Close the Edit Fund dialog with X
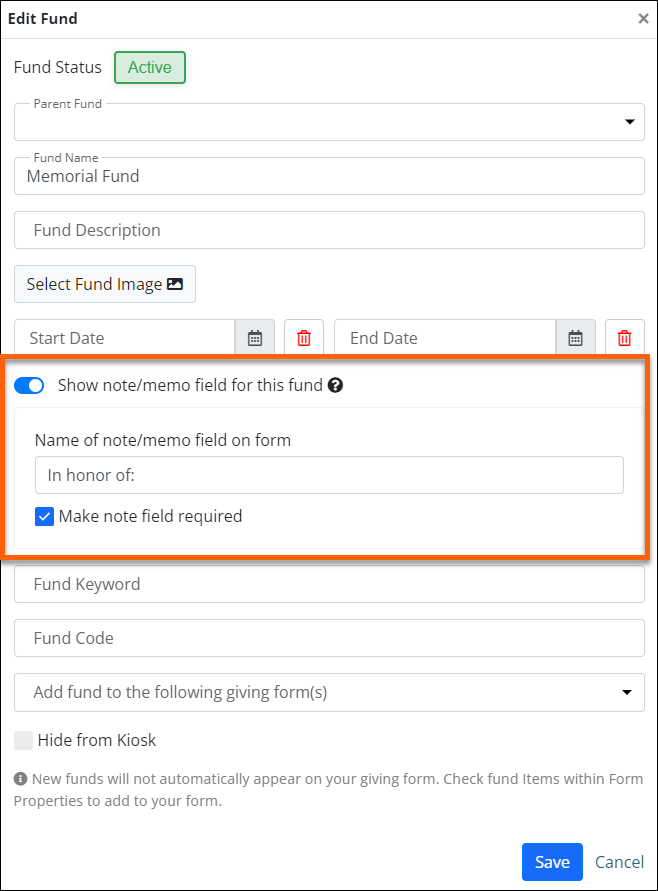Viewport: 658px width, 891px height. [643, 18]
